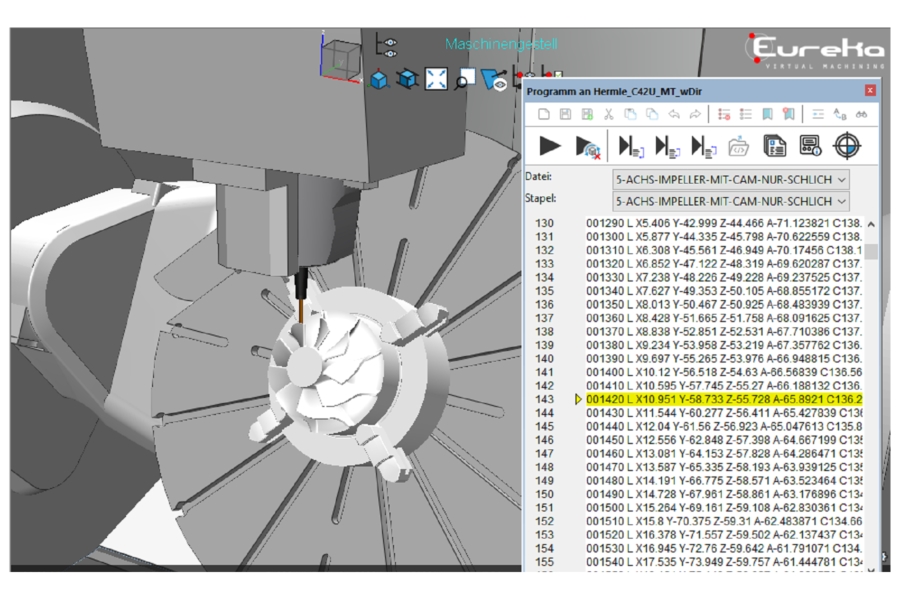Screen dimensions: 900x600
Task: Click the large Play program button
Action: tap(549, 146)
